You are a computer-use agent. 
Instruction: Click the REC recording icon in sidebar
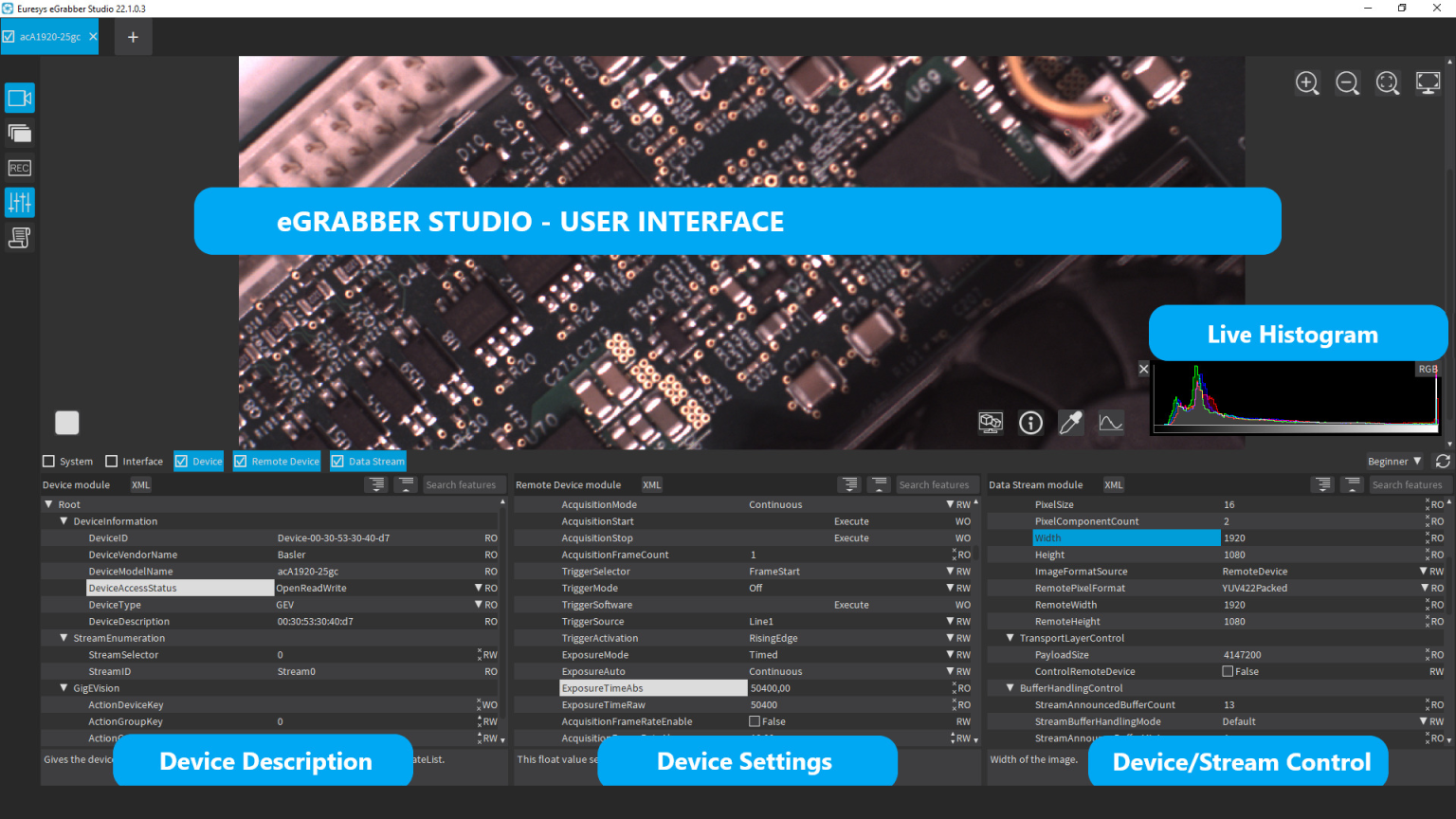(20, 168)
